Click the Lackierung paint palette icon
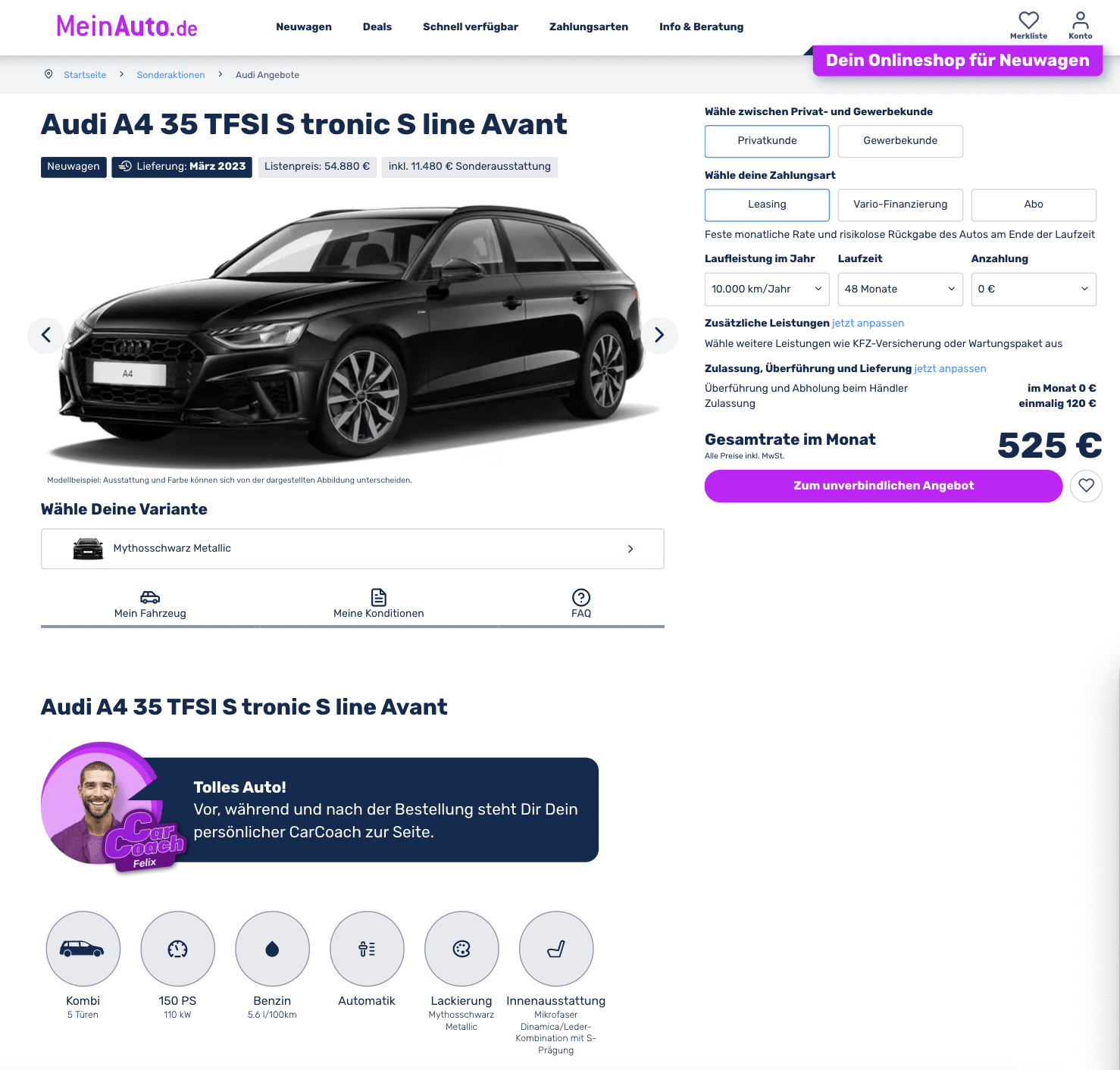Viewport: 1120px width, 1070px height. pos(461,949)
